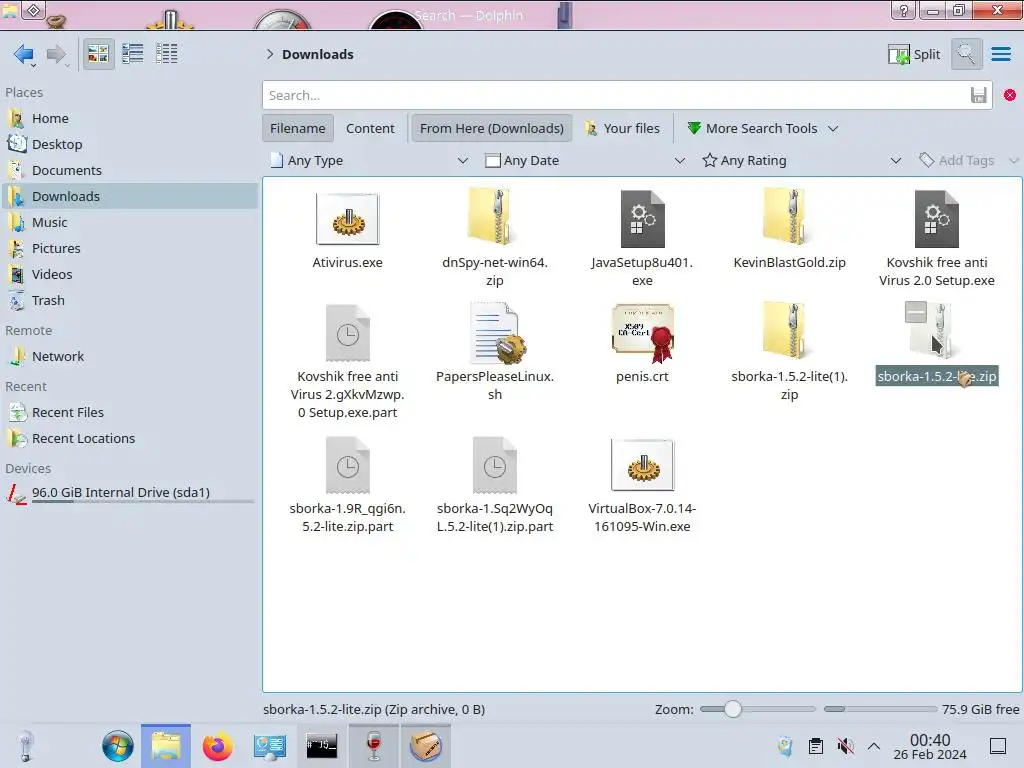Image resolution: width=1024 pixels, height=768 pixels.
Task: Click the save search icon
Action: [978, 95]
